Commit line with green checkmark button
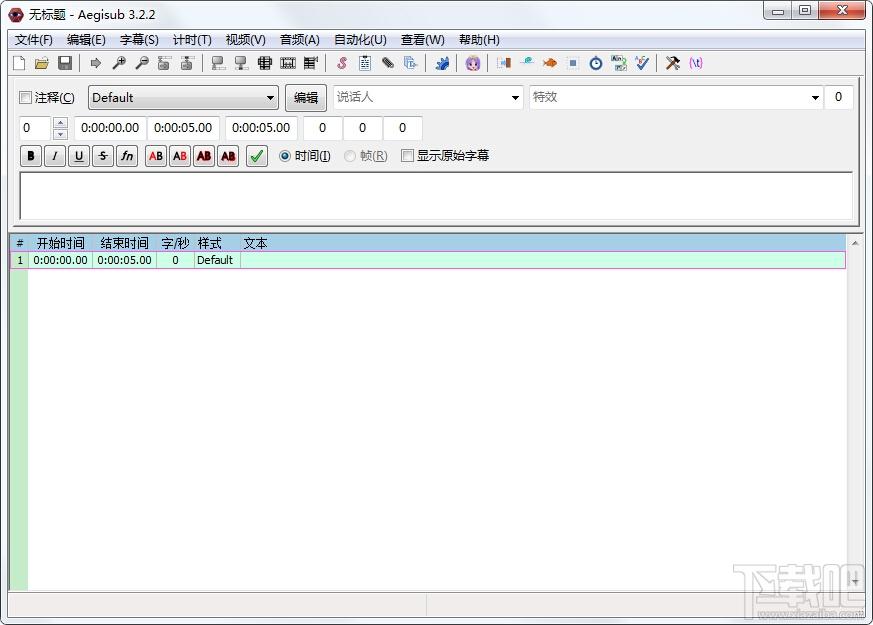The height and width of the screenshot is (625, 873). [257, 156]
